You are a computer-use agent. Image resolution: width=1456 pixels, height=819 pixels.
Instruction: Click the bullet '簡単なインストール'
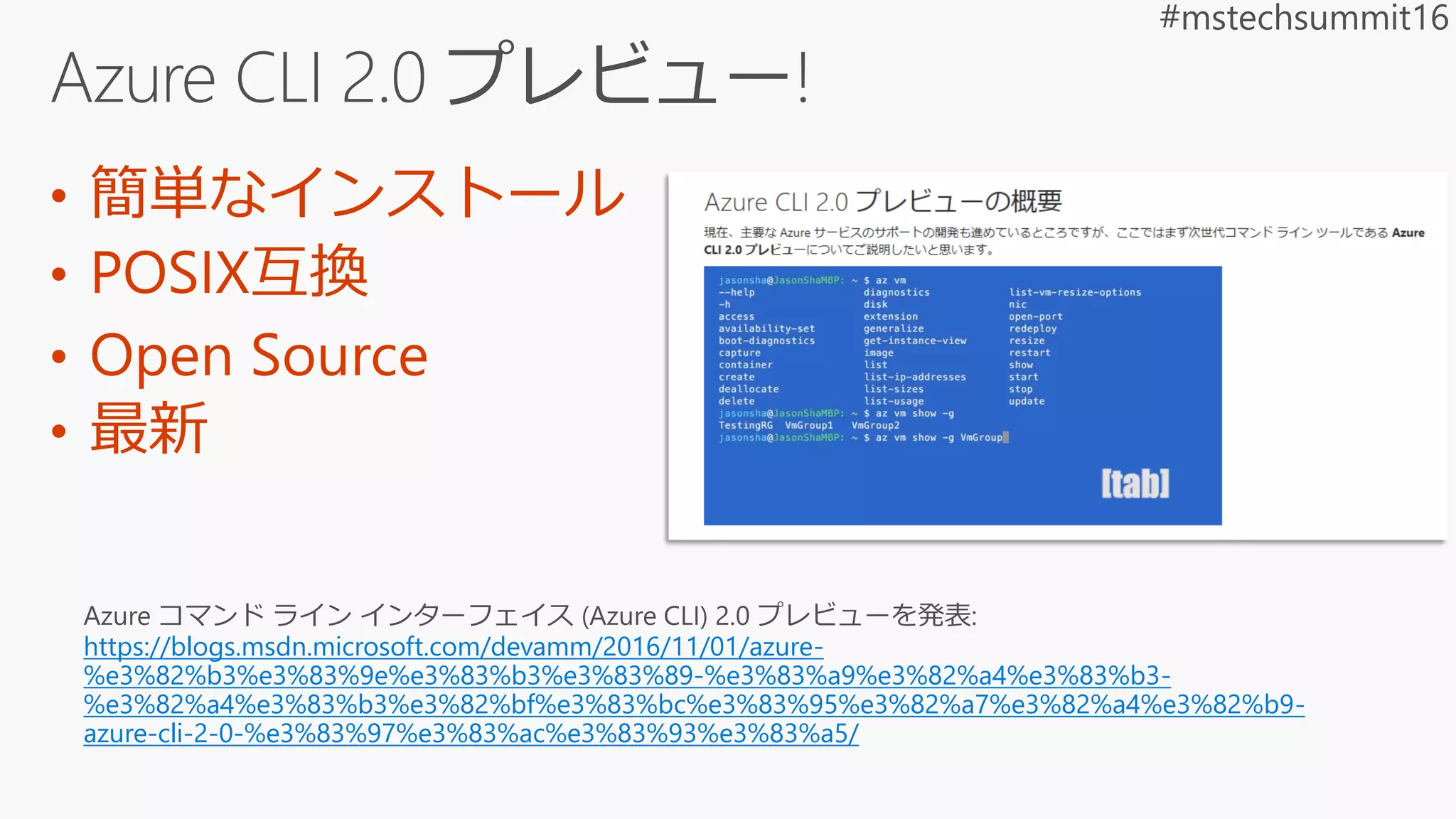tap(358, 192)
